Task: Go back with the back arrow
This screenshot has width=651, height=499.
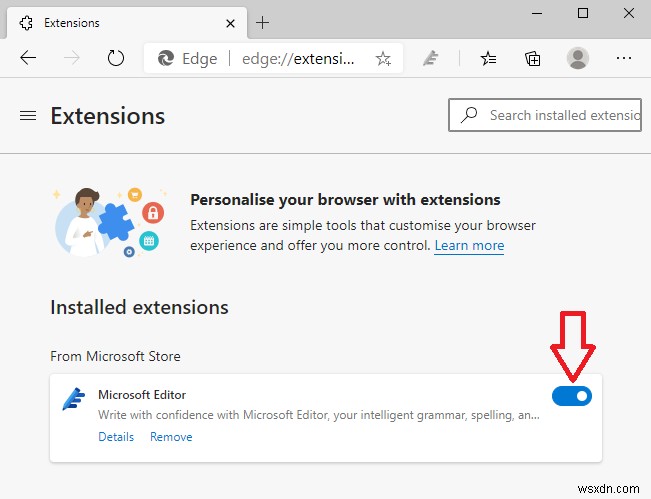Action: [x=28, y=58]
